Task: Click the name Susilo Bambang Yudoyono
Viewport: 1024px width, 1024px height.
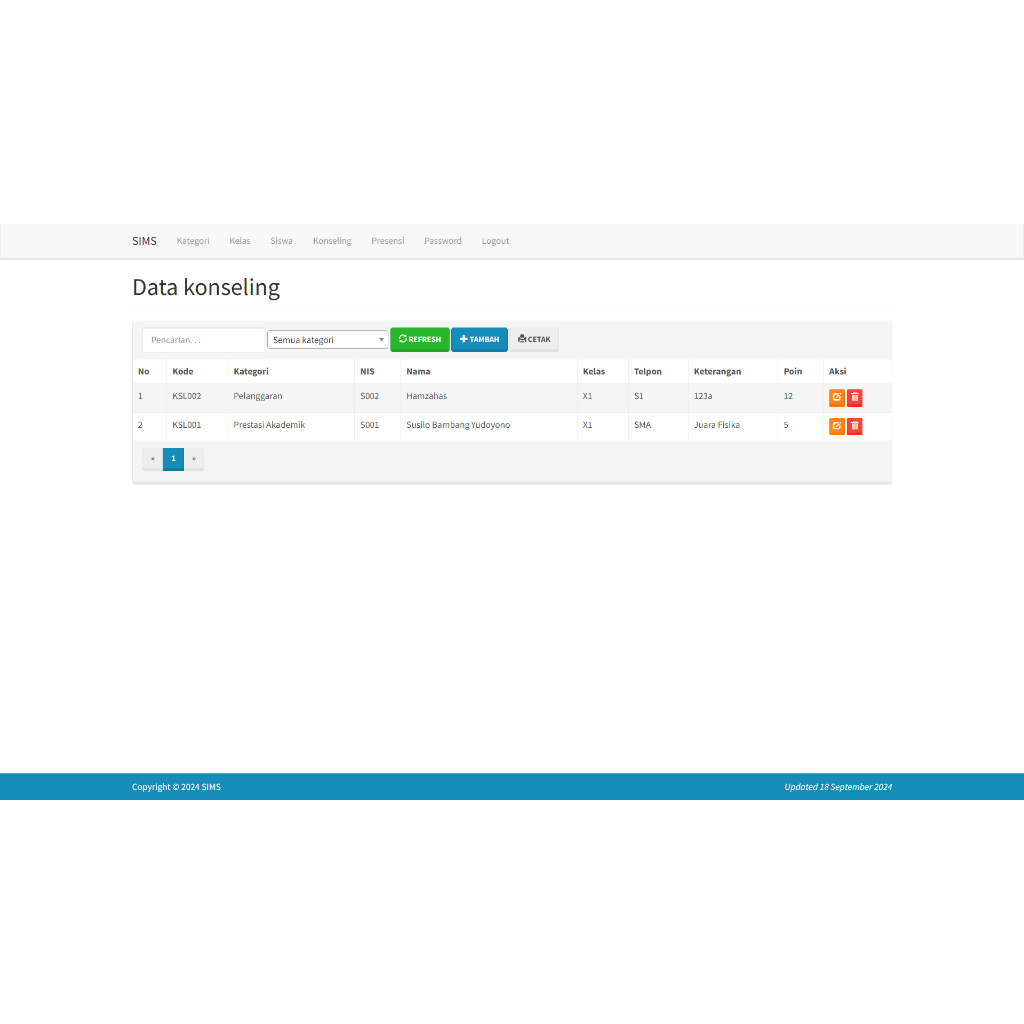Action: pyautogui.click(x=458, y=425)
